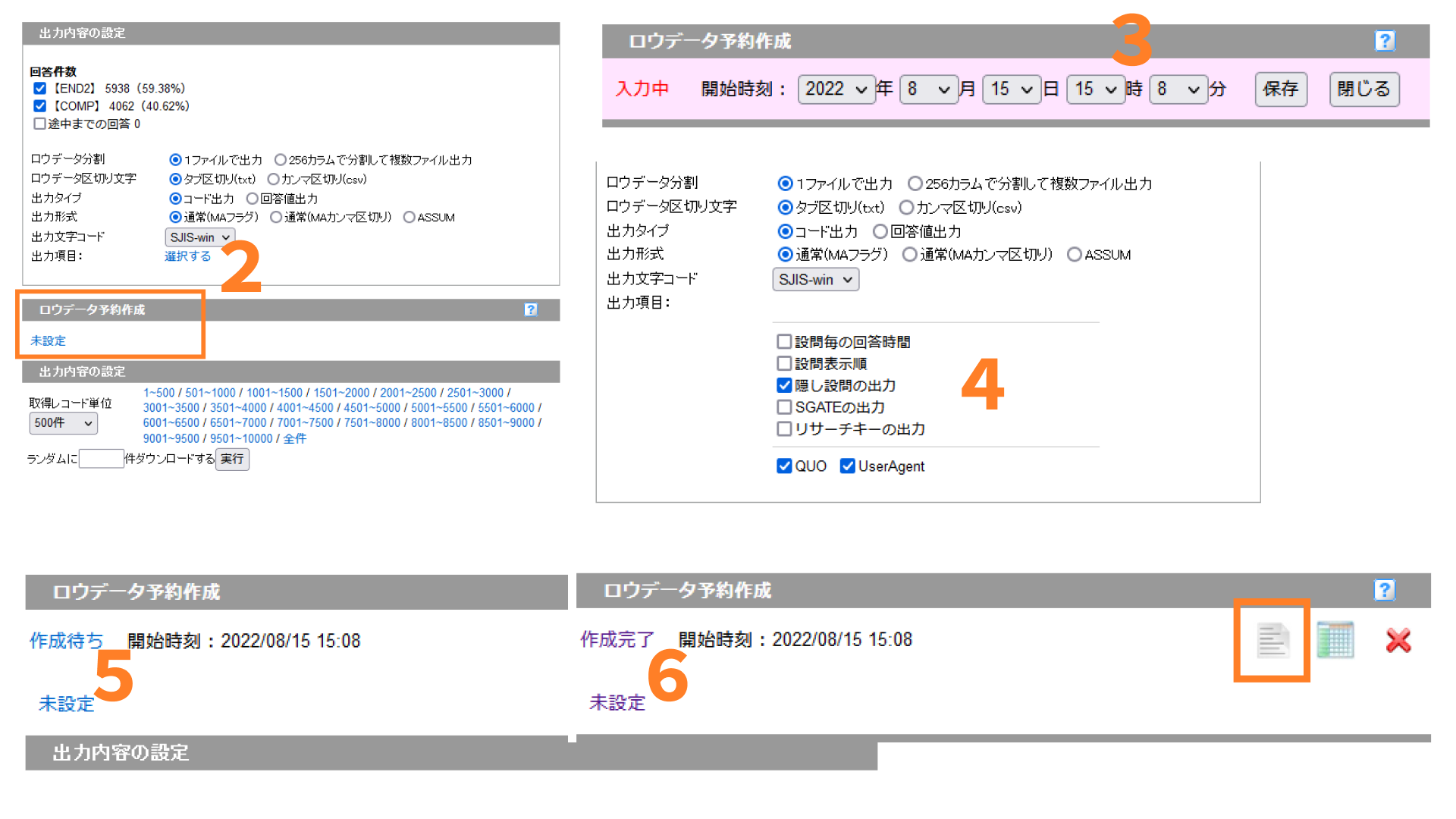Screen dimensions: 1456x819
Task: Select the 回答値出力 radio in the larger settings panel
Action: point(880,231)
